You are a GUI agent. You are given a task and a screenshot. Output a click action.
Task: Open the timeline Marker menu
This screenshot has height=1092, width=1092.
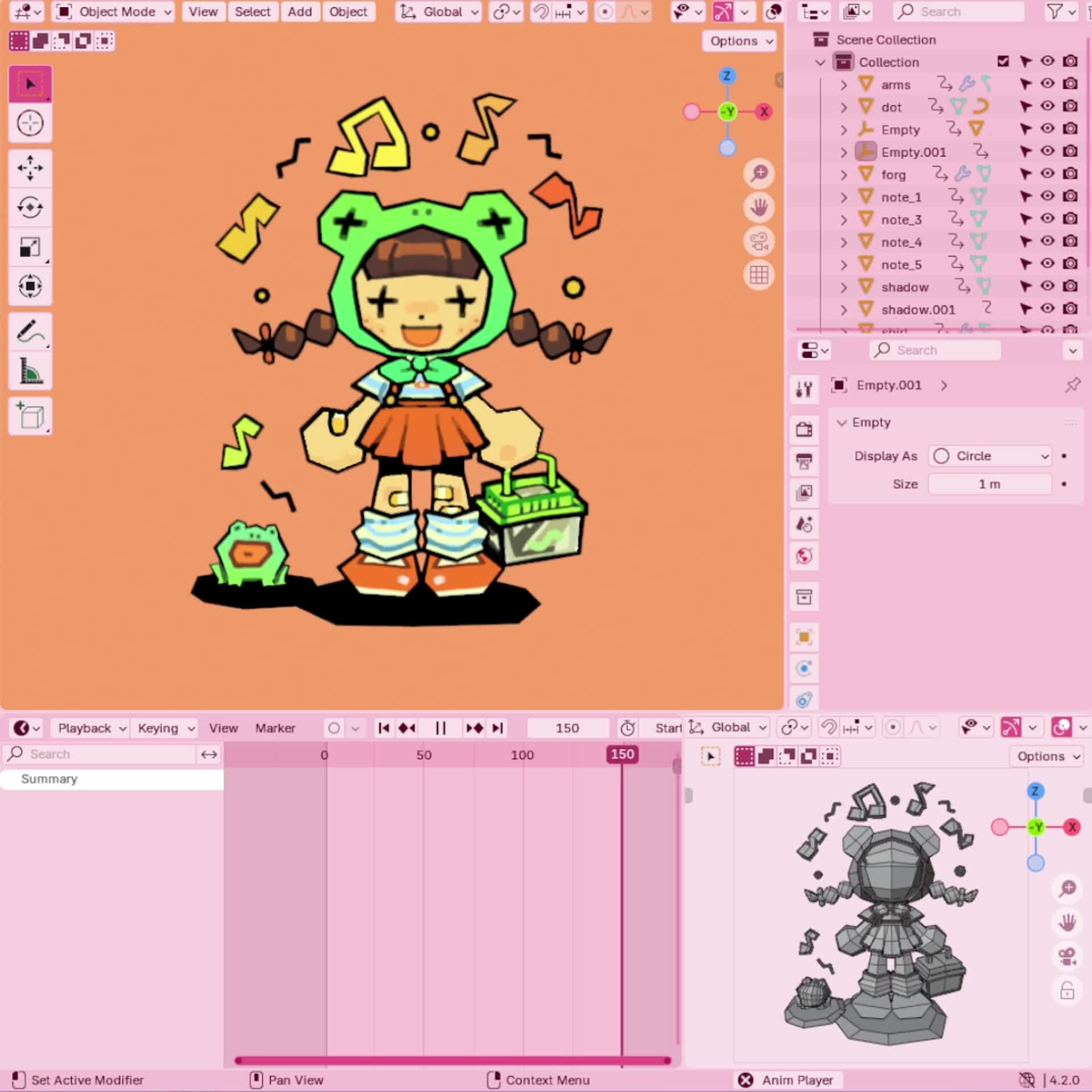pyautogui.click(x=275, y=728)
